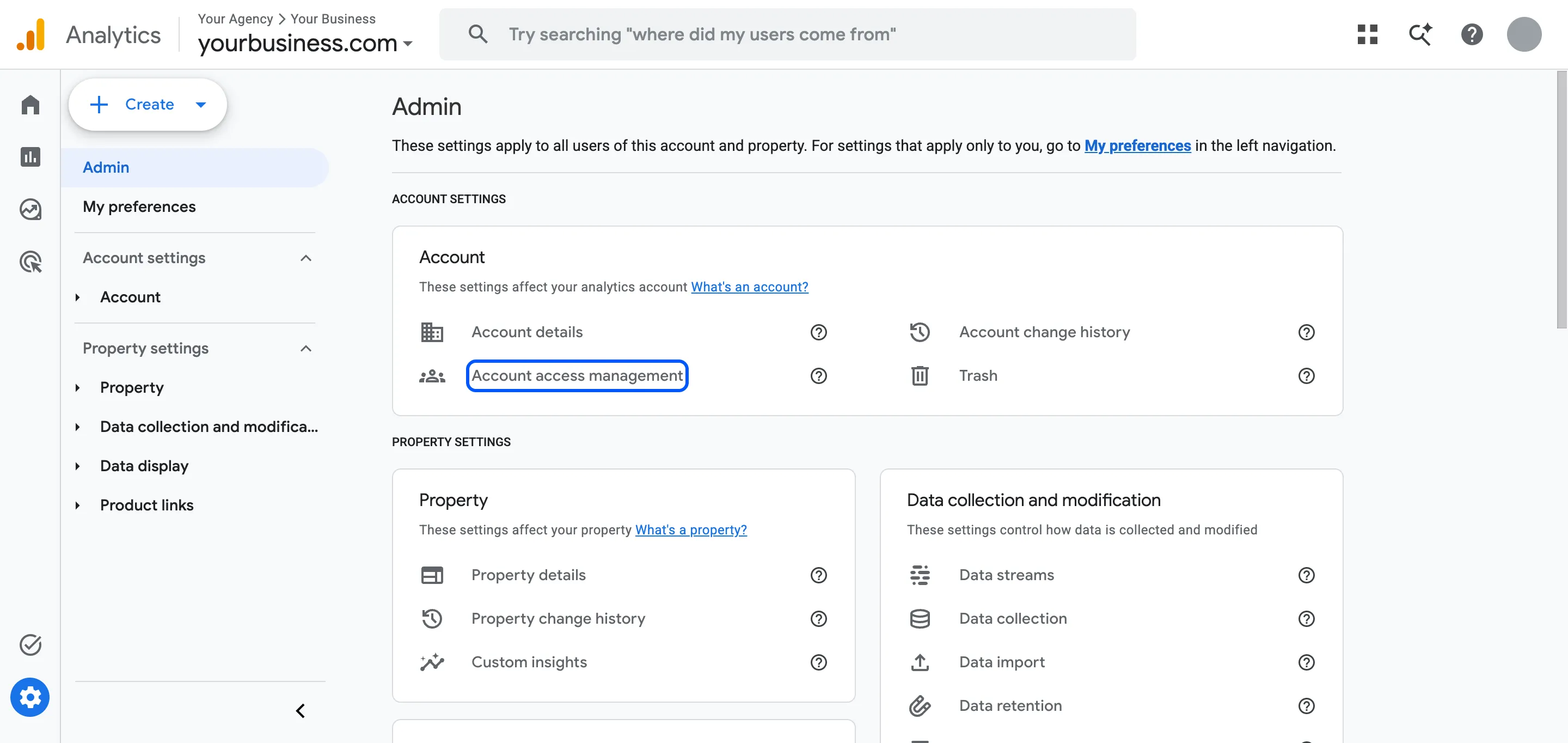Screen dimensions: 1568x743
Task: Open the Home icon in sidebar
Action: tap(30, 105)
